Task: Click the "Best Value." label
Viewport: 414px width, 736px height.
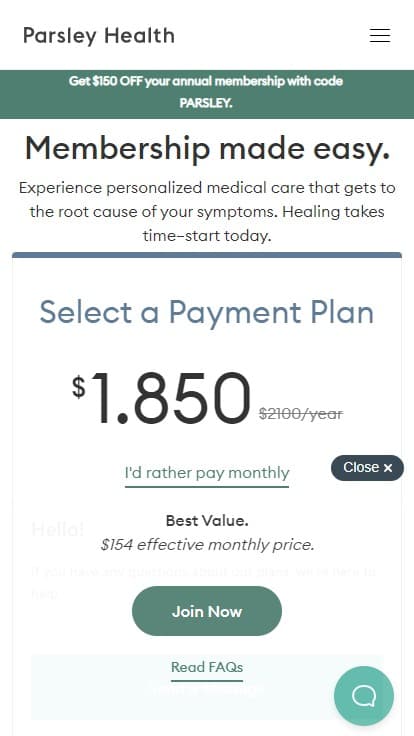Action: [207, 521]
